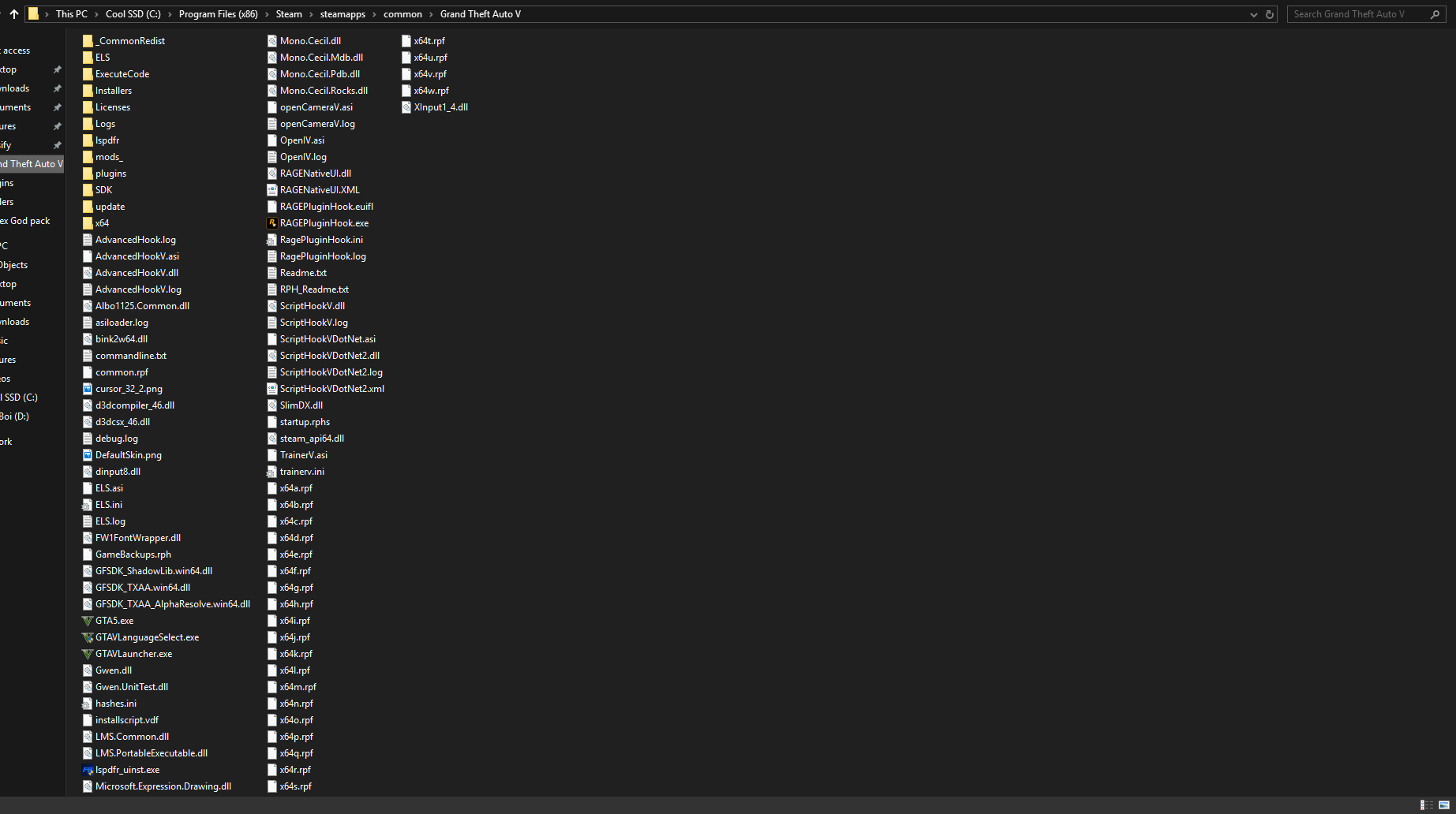Select the cursor_32_2.png image icon

click(88, 389)
